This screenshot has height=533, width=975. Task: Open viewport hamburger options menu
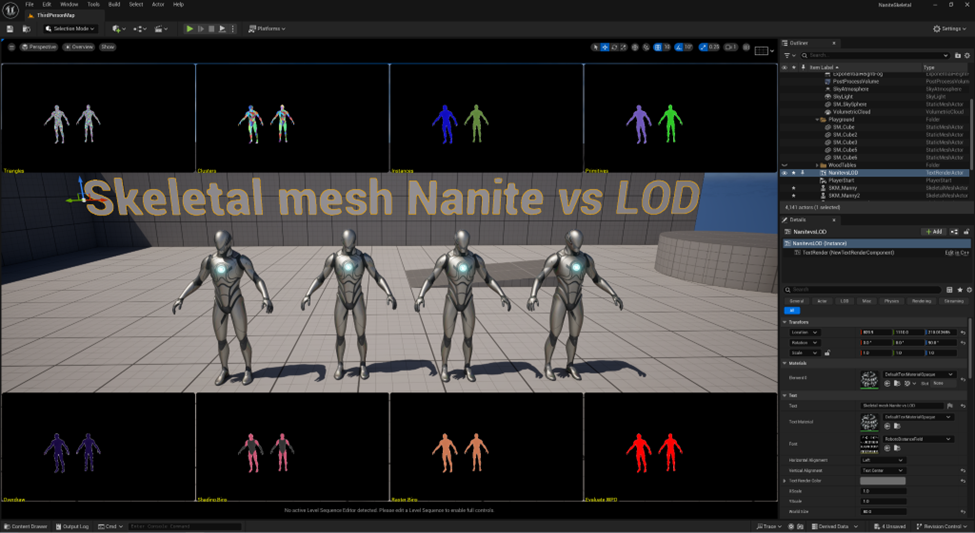tap(11, 47)
